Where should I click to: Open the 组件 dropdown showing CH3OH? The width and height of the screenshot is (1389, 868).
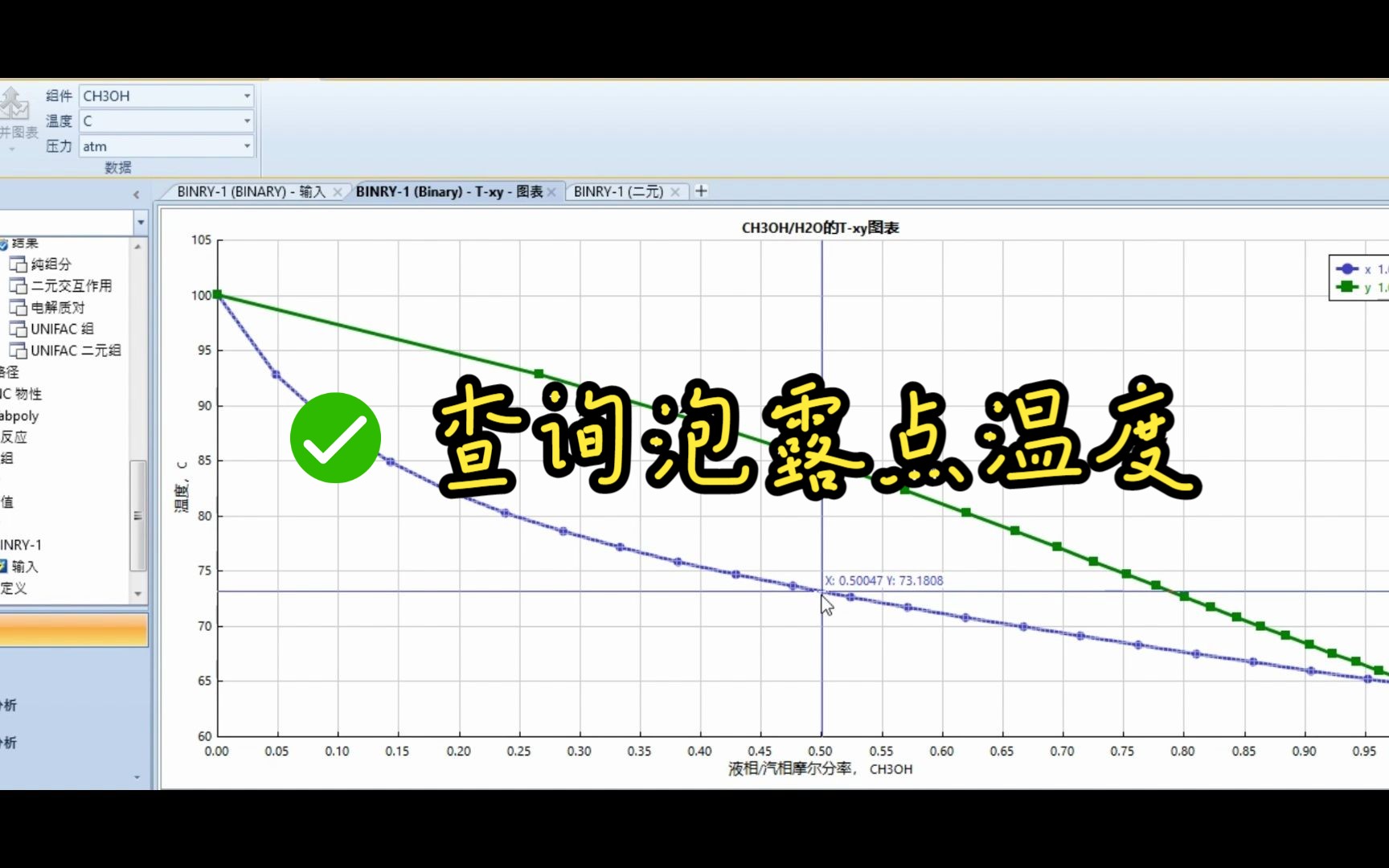pos(166,96)
